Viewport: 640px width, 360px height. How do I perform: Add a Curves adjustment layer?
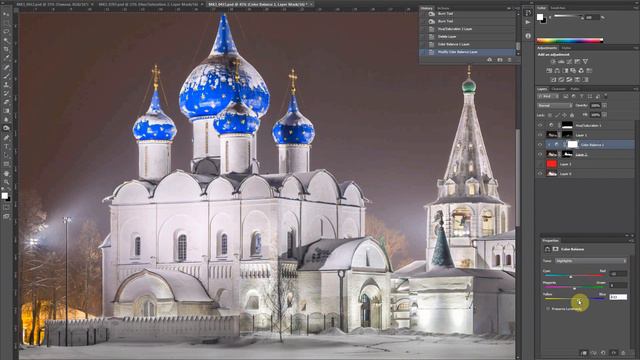pyautogui.click(x=569, y=62)
